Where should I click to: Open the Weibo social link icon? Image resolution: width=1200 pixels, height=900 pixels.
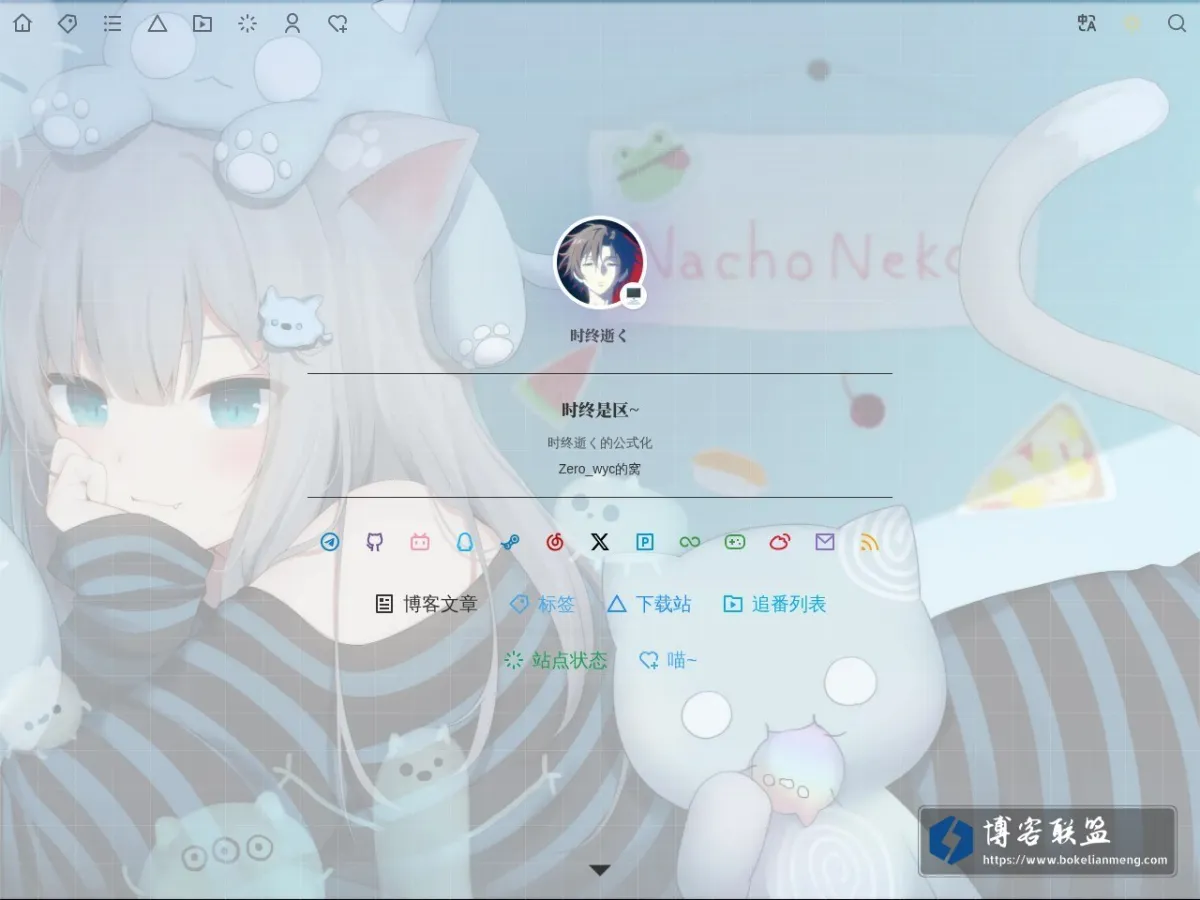(x=780, y=542)
